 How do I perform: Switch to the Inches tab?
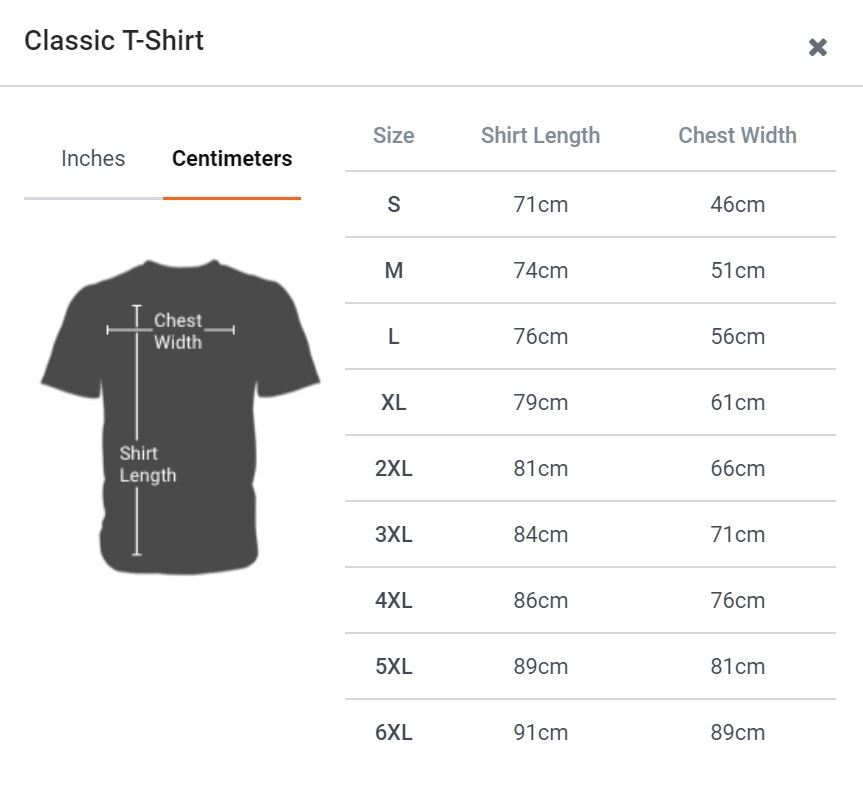(x=93, y=159)
